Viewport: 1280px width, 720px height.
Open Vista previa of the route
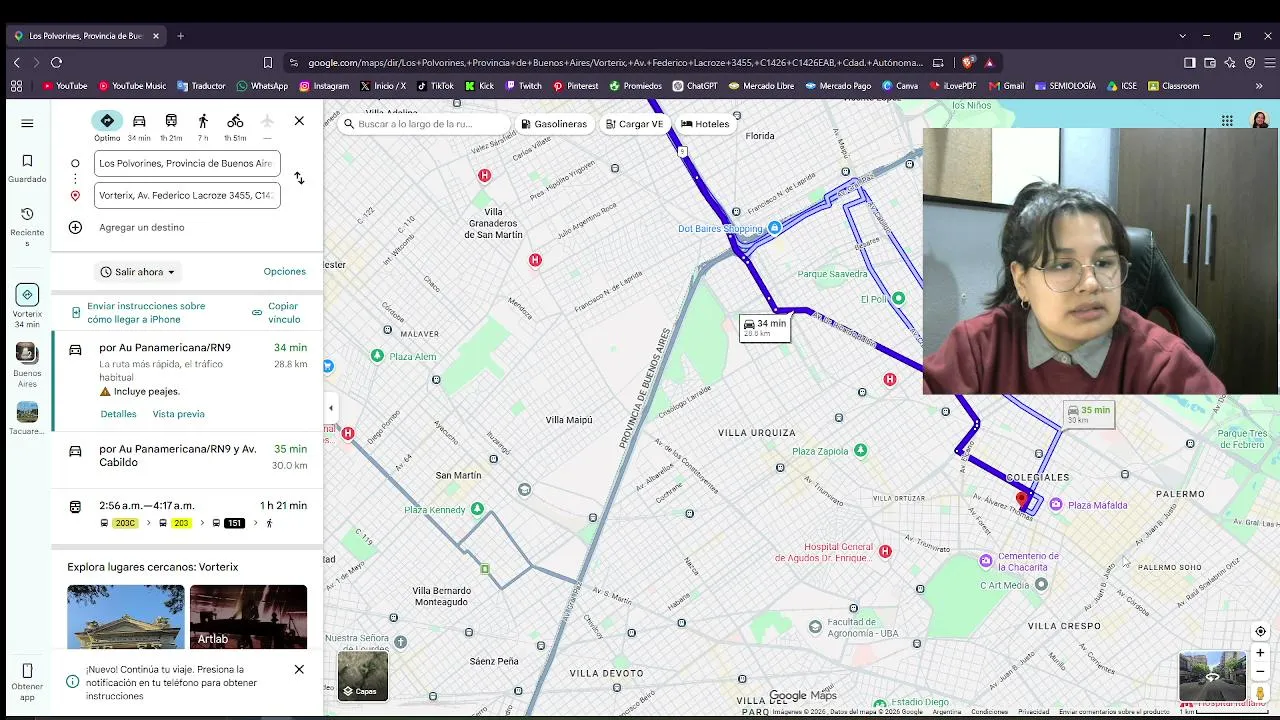[179, 414]
